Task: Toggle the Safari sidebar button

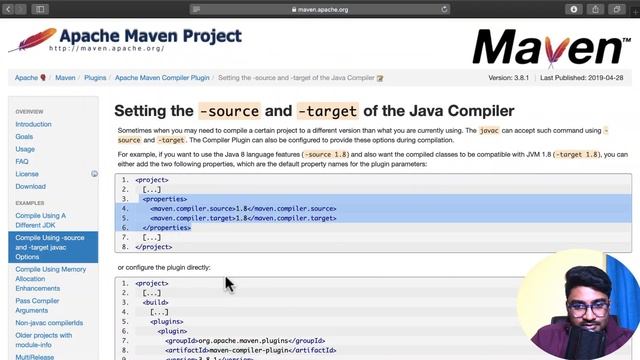Action: click(40, 9)
